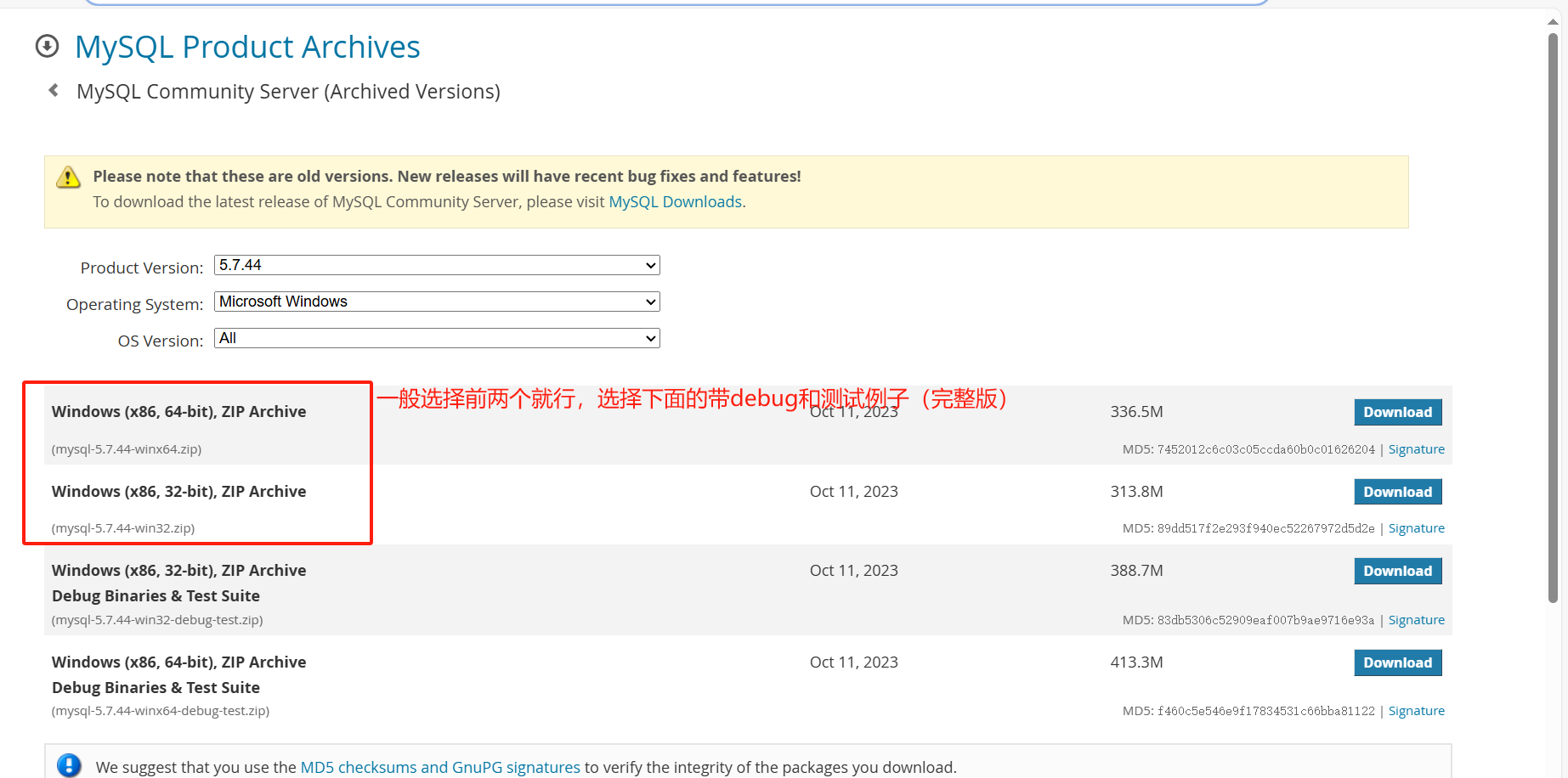
Task: Select the (mysql-5.7.44-win32.zip) filename text
Action: coord(123,528)
